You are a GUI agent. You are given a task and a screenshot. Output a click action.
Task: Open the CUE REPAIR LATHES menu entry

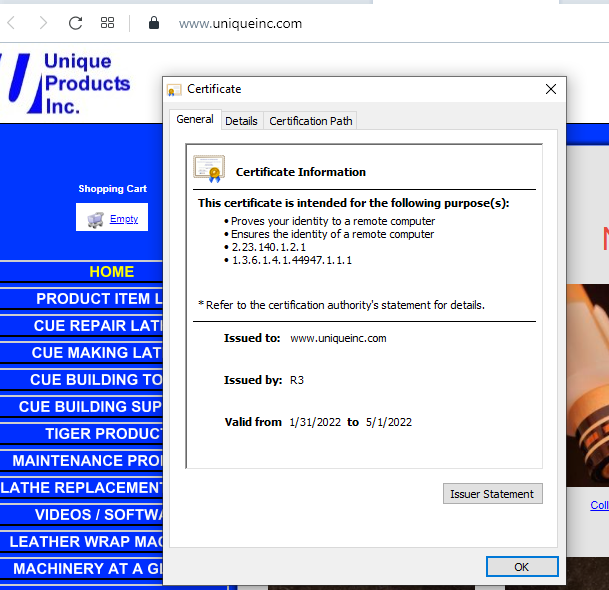(81, 325)
